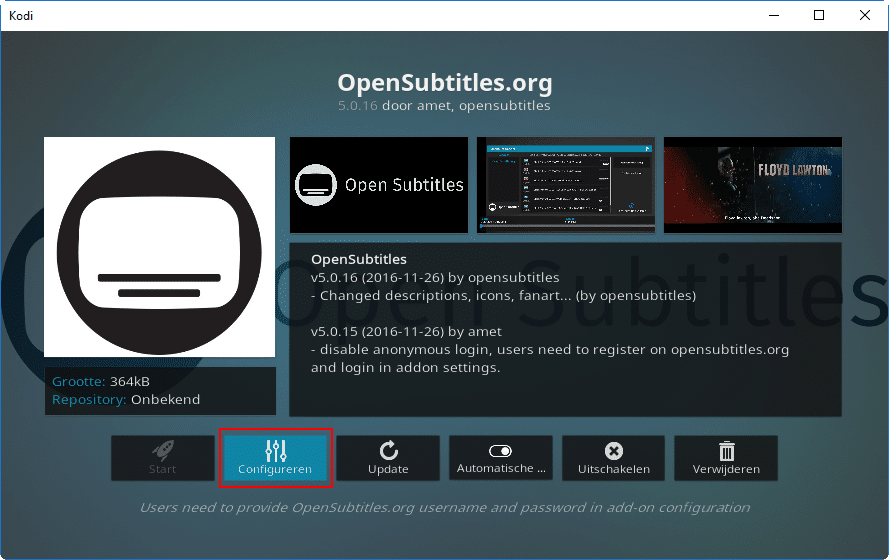This screenshot has height=560, width=889.
Task: Open the Open Subtitles logo screenshot
Action: pyautogui.click(x=379, y=185)
